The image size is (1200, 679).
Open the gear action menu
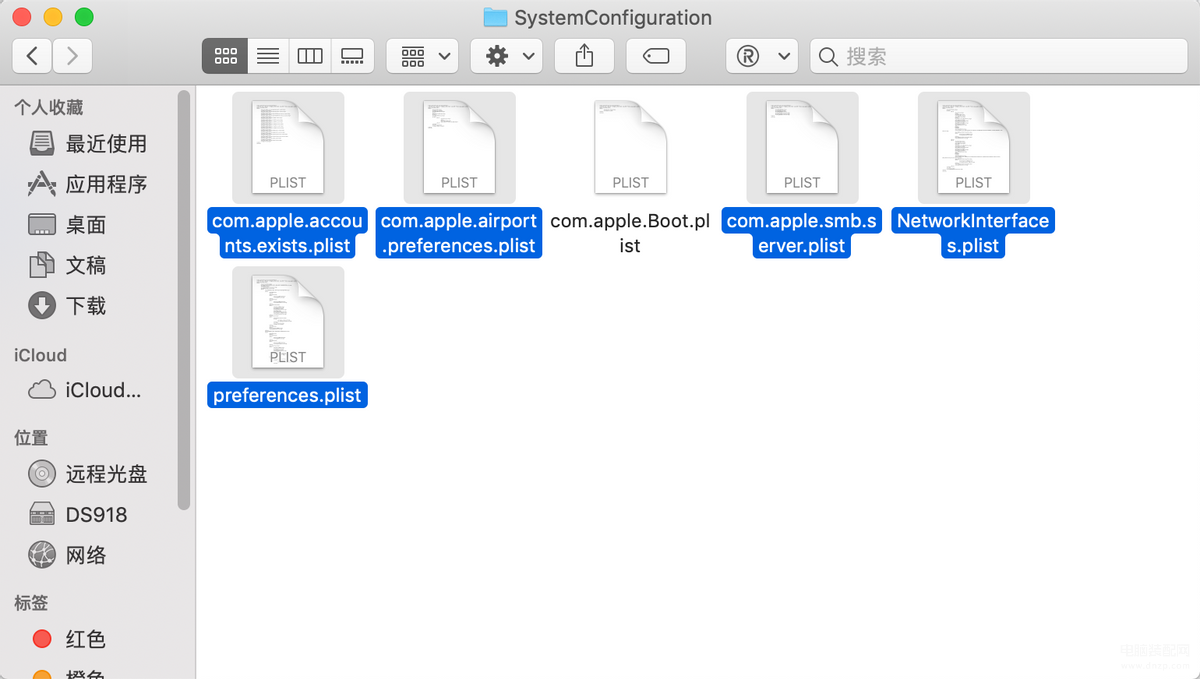[x=507, y=56]
